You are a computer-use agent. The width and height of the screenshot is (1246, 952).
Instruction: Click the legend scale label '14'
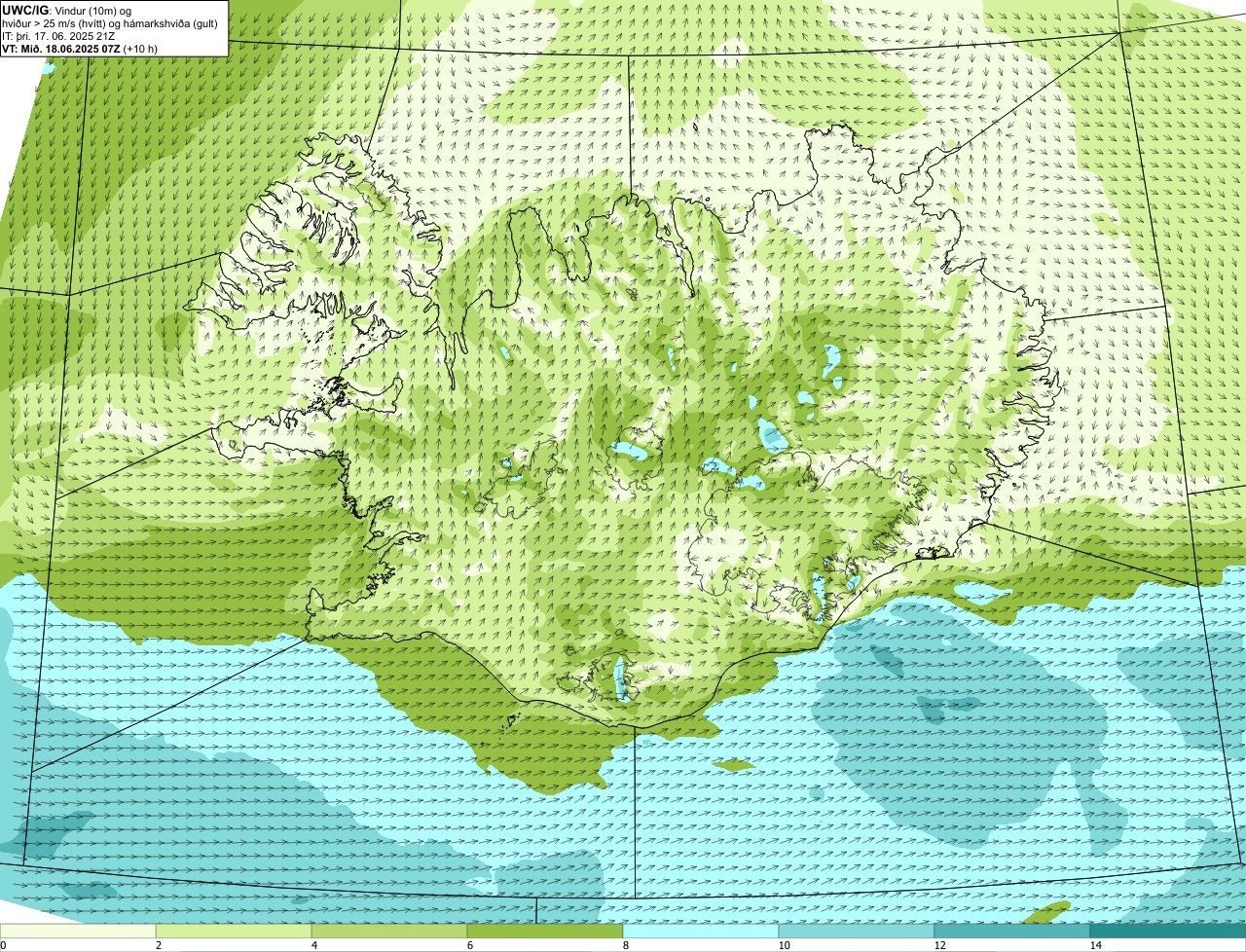tap(1095, 945)
